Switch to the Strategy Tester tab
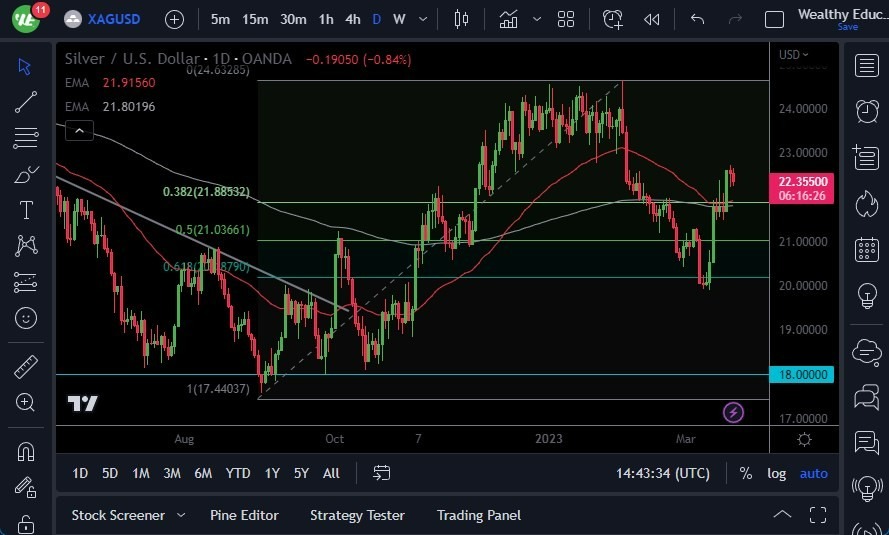Screen dimensions: 889x535 click(357, 515)
